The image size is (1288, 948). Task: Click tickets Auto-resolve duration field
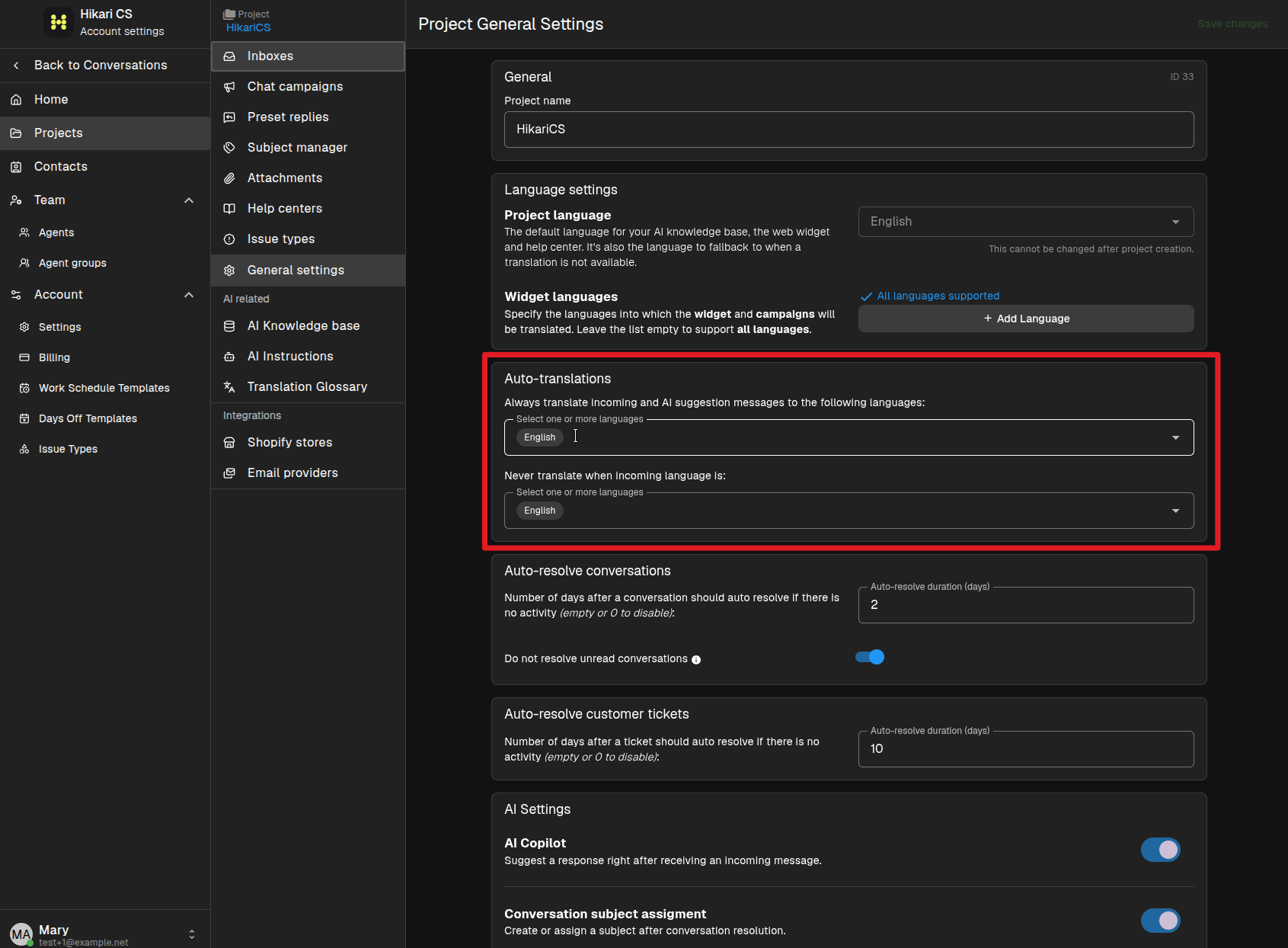pyautogui.click(x=1026, y=749)
